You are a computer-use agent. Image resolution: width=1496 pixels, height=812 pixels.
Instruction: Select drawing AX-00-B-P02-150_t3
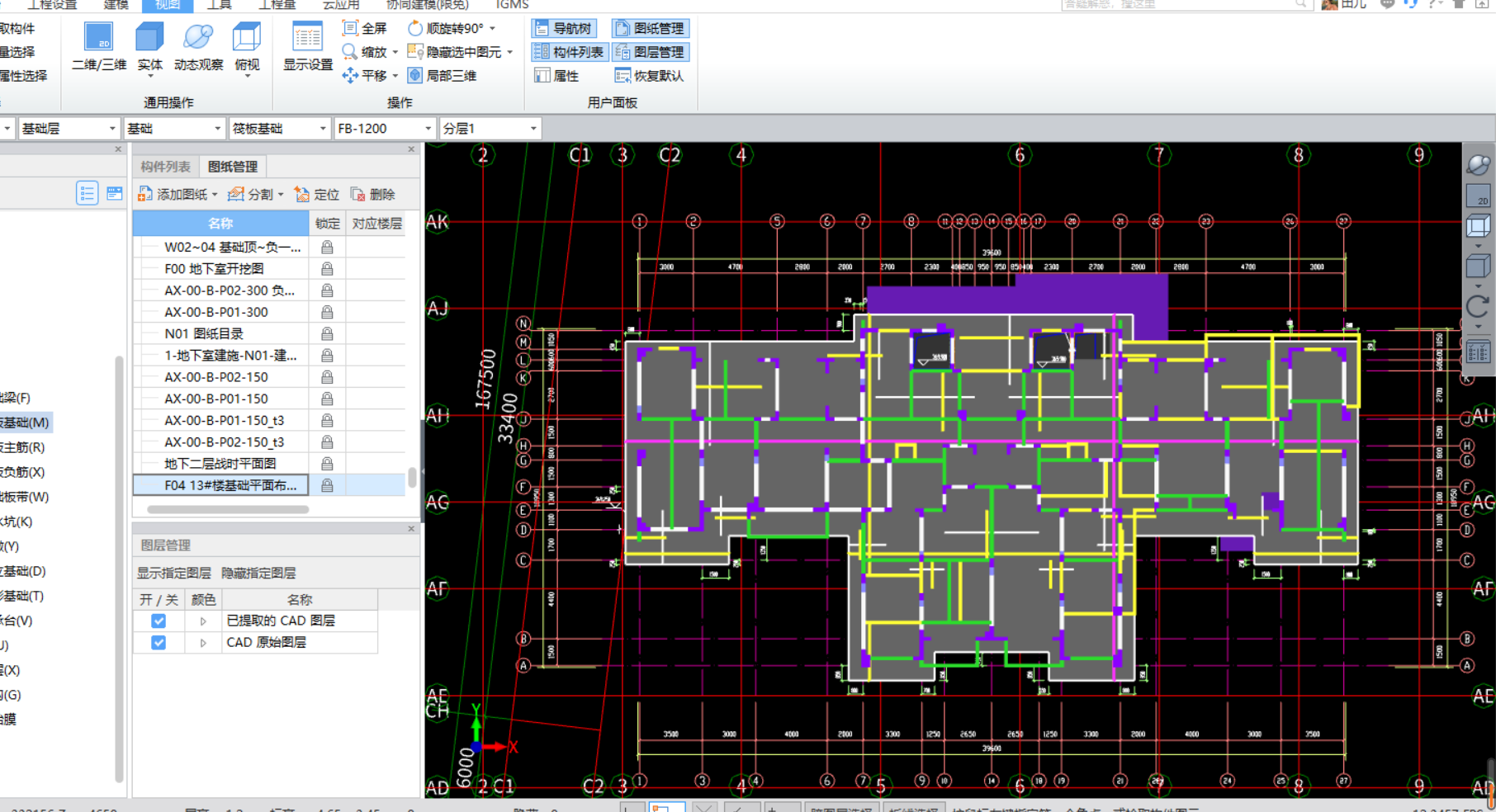tap(224, 442)
